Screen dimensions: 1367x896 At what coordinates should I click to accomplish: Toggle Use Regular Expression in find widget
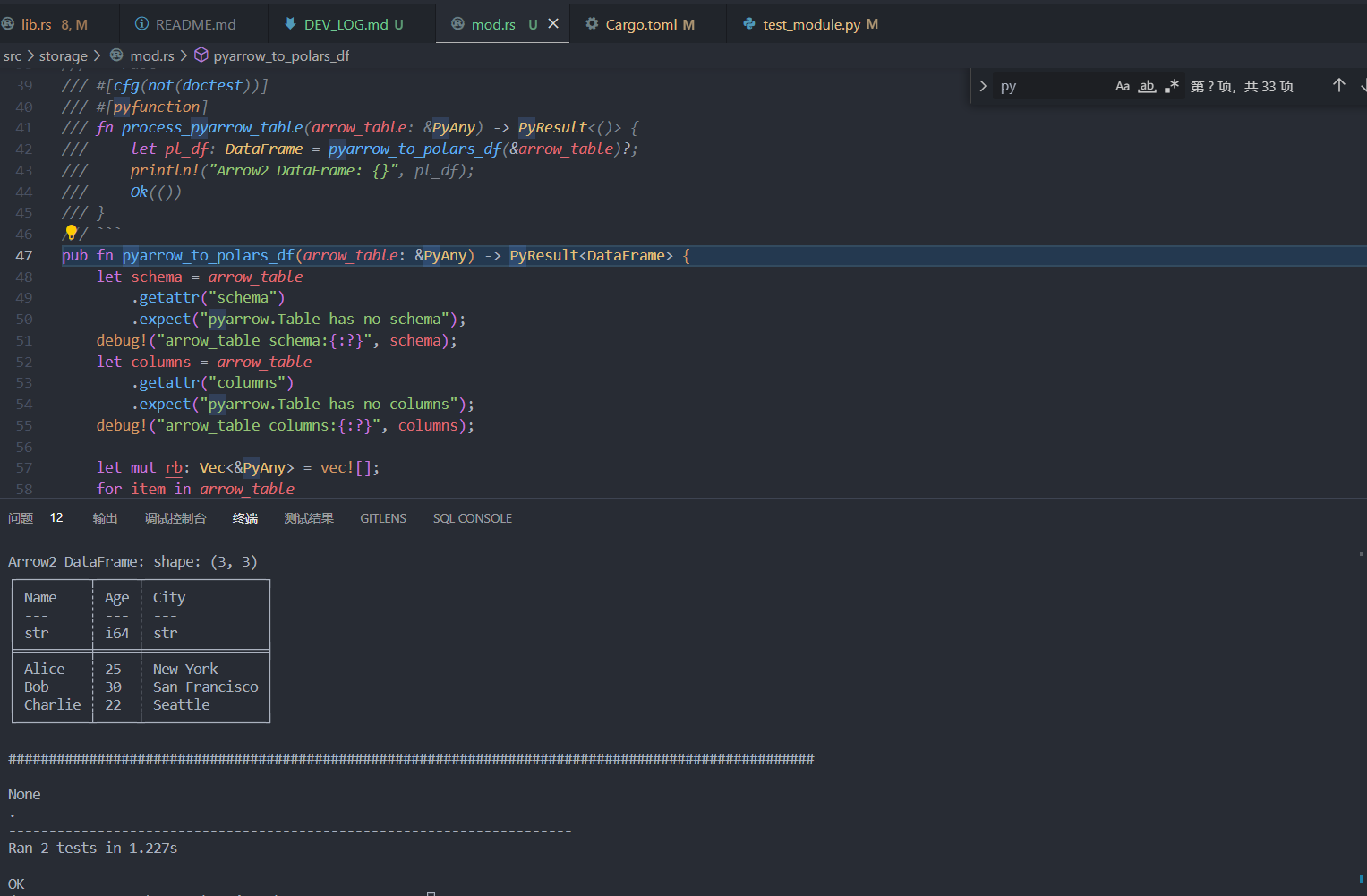1172,86
